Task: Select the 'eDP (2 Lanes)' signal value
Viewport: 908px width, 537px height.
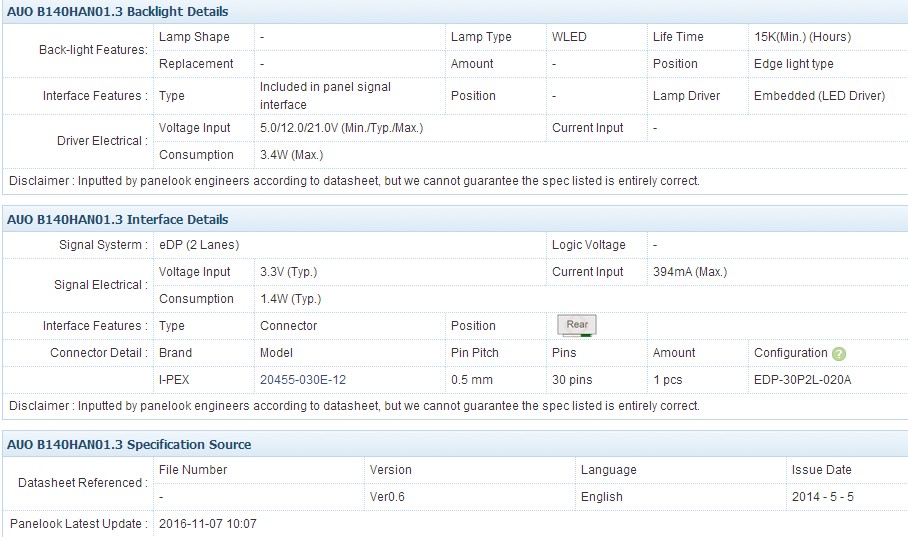Action: point(199,245)
